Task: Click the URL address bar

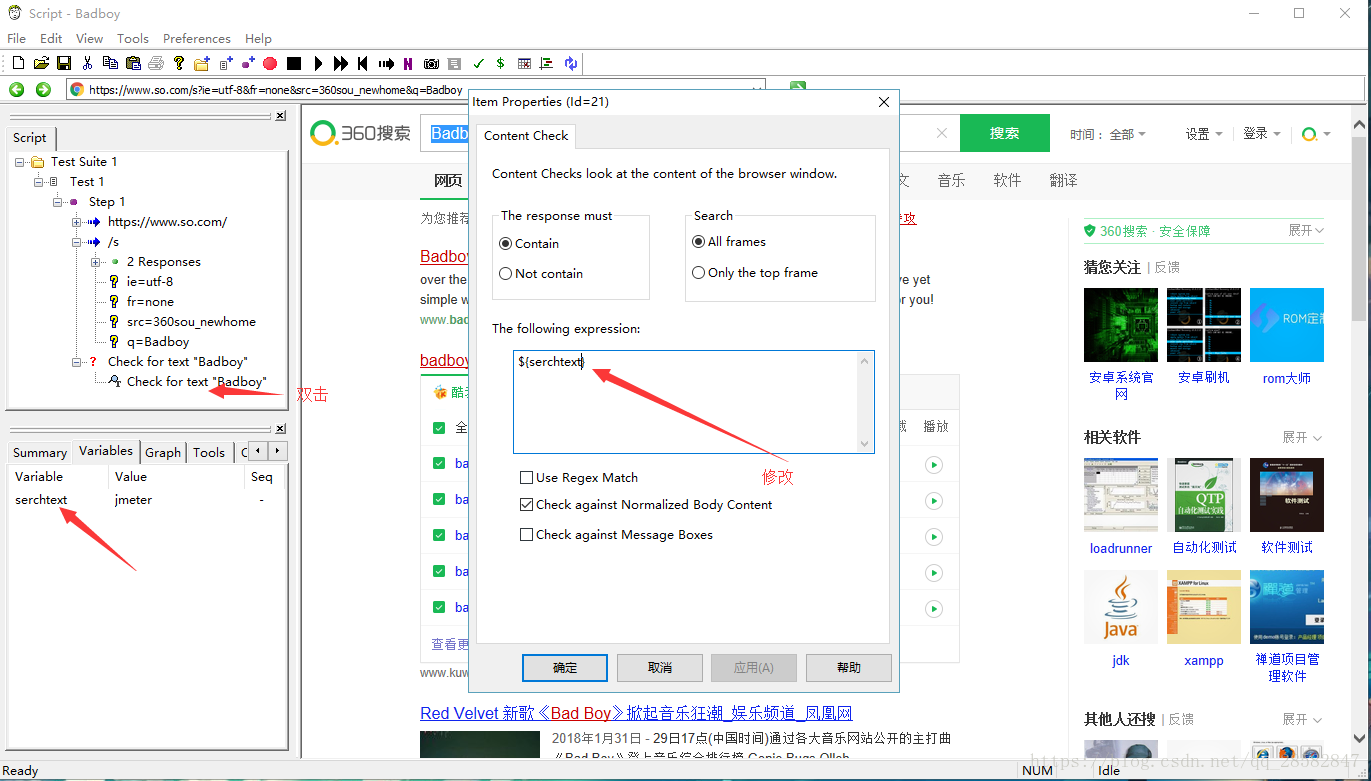Action: coord(416,89)
